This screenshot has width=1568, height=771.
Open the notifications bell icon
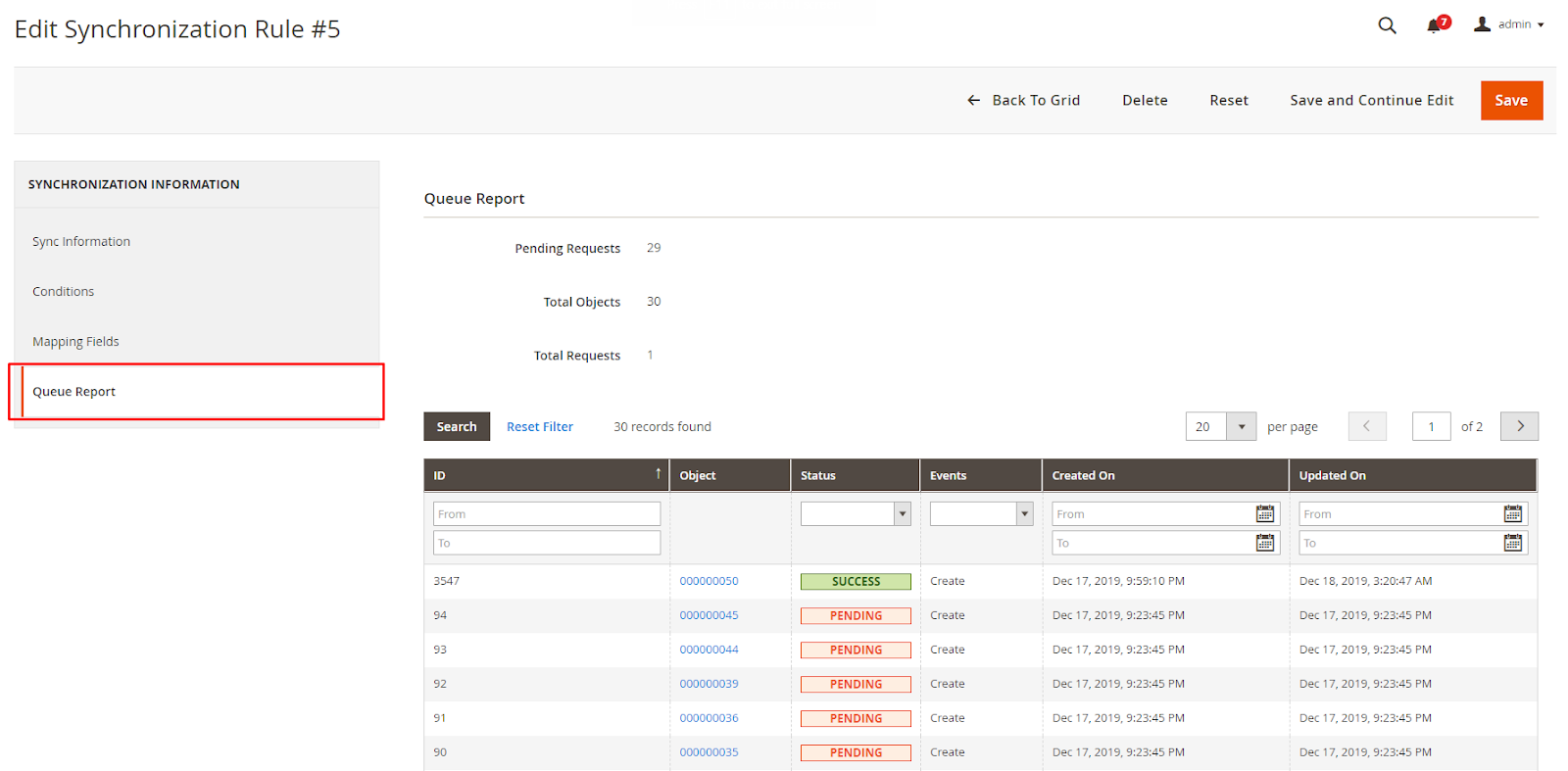[1435, 25]
